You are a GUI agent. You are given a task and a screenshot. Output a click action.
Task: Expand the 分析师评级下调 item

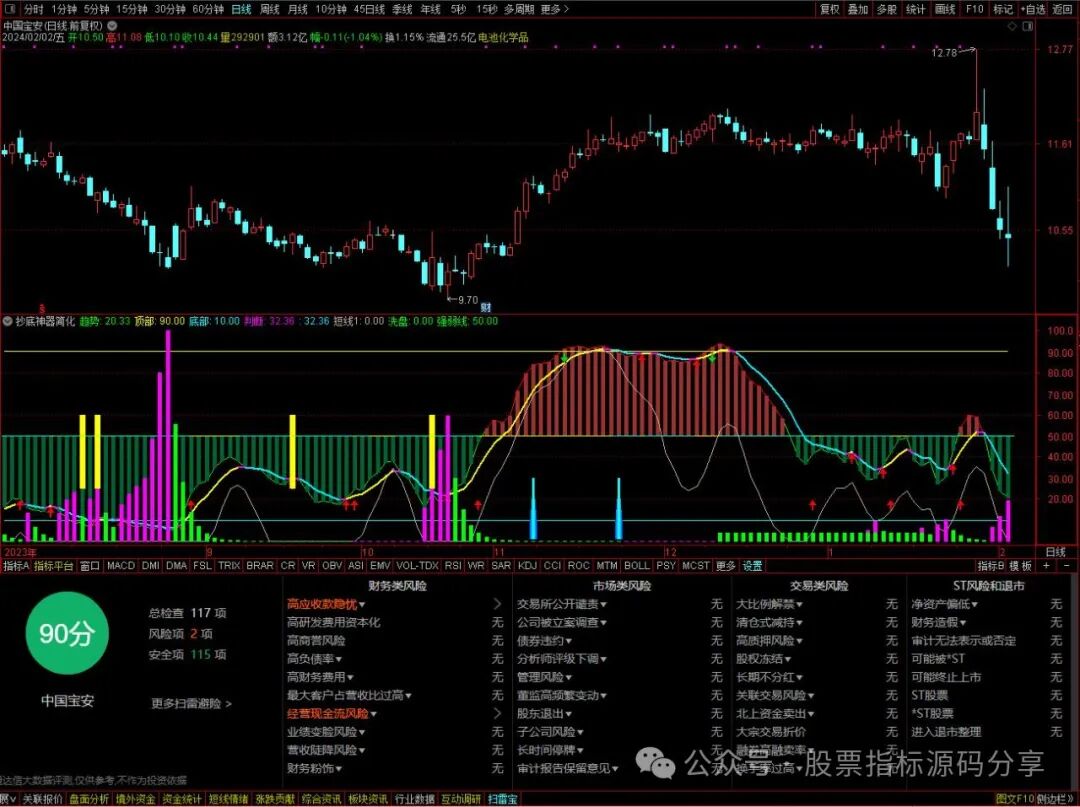pos(562,658)
